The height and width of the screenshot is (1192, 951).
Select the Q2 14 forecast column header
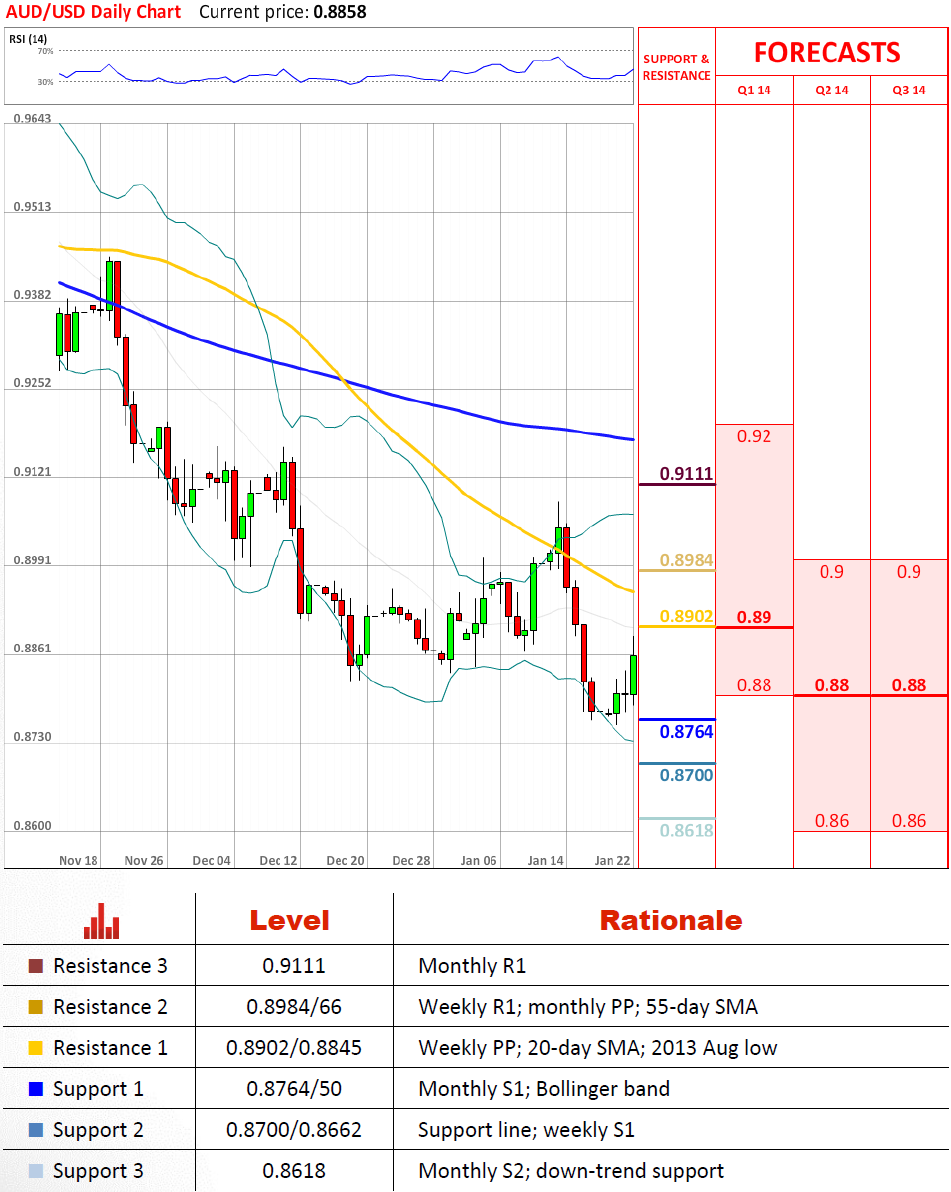(832, 90)
